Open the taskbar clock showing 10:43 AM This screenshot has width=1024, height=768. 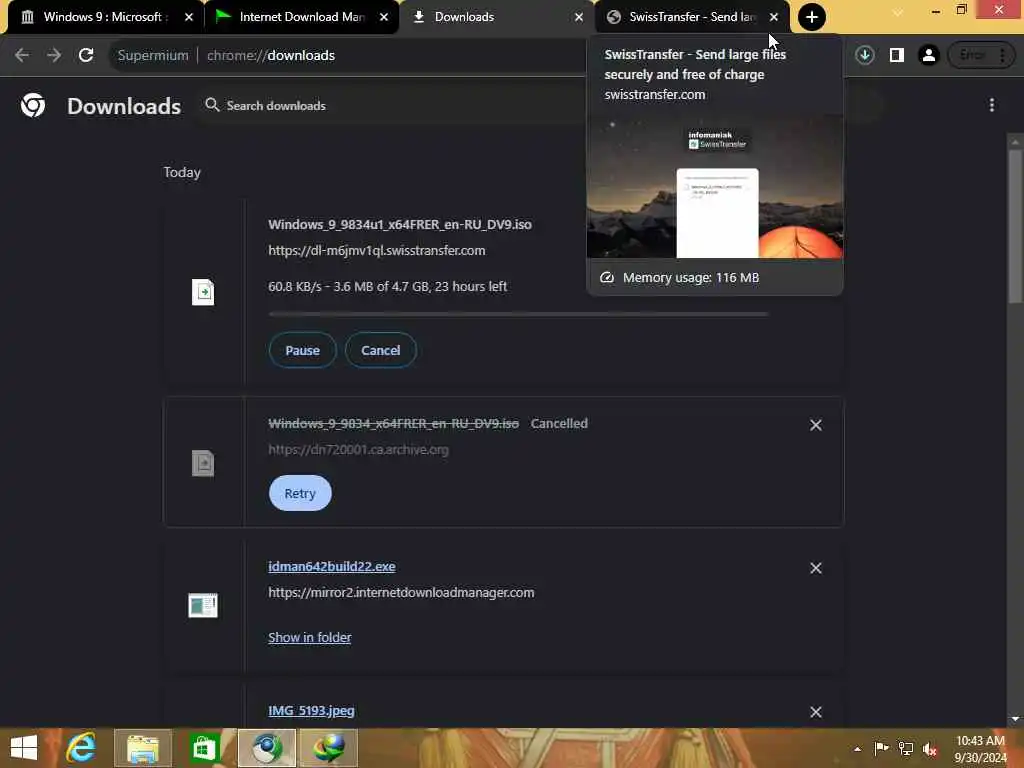tap(980, 748)
